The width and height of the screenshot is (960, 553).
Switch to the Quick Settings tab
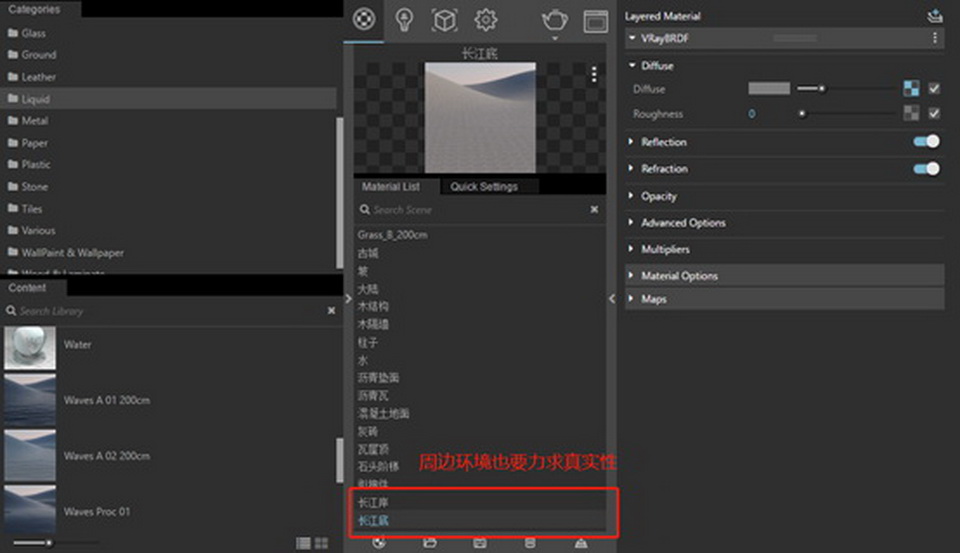click(x=484, y=186)
